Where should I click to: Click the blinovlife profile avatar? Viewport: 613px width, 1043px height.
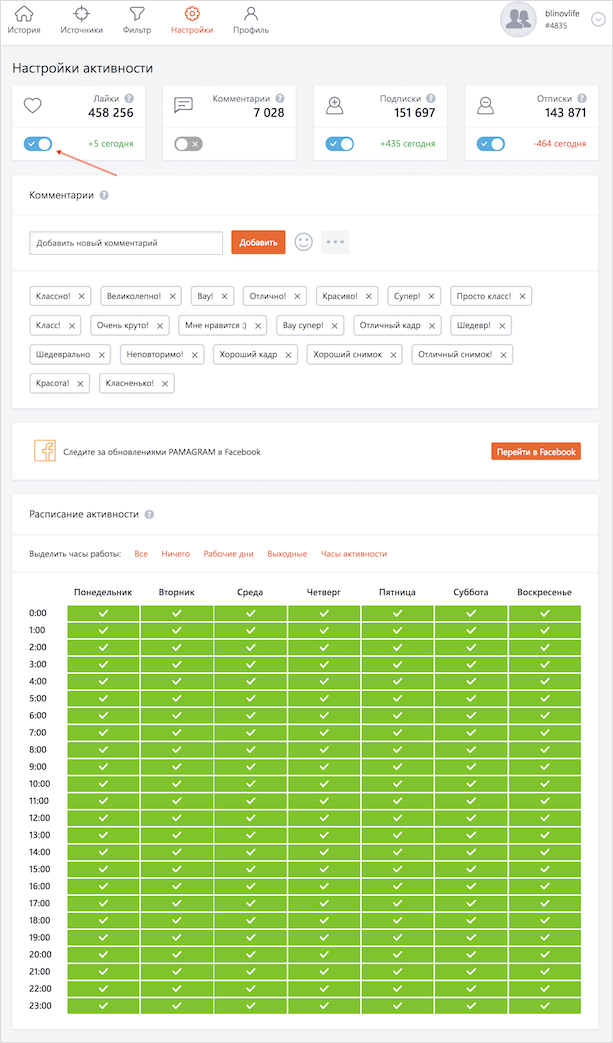click(518, 20)
